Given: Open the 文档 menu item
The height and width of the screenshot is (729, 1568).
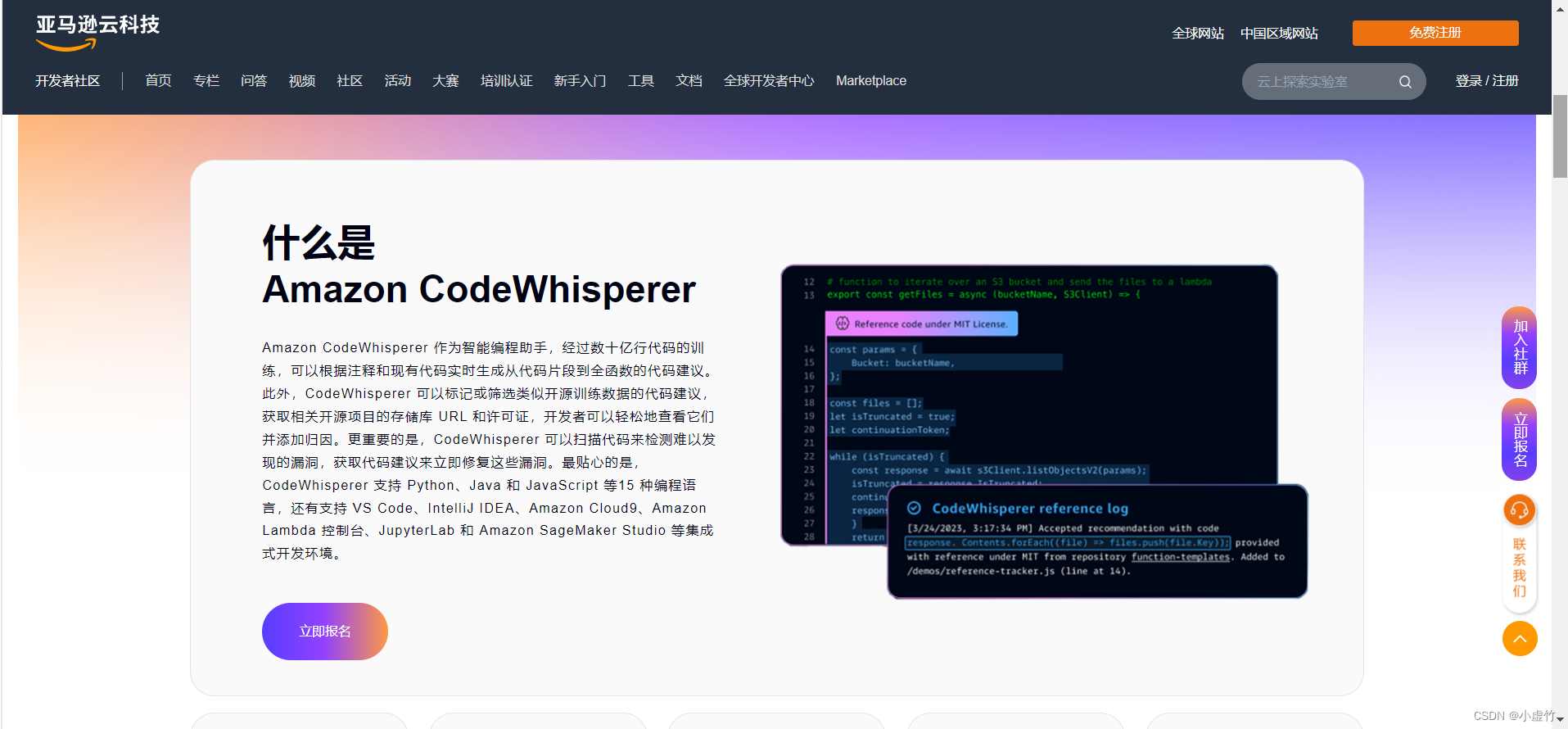Looking at the screenshot, I should pos(689,81).
